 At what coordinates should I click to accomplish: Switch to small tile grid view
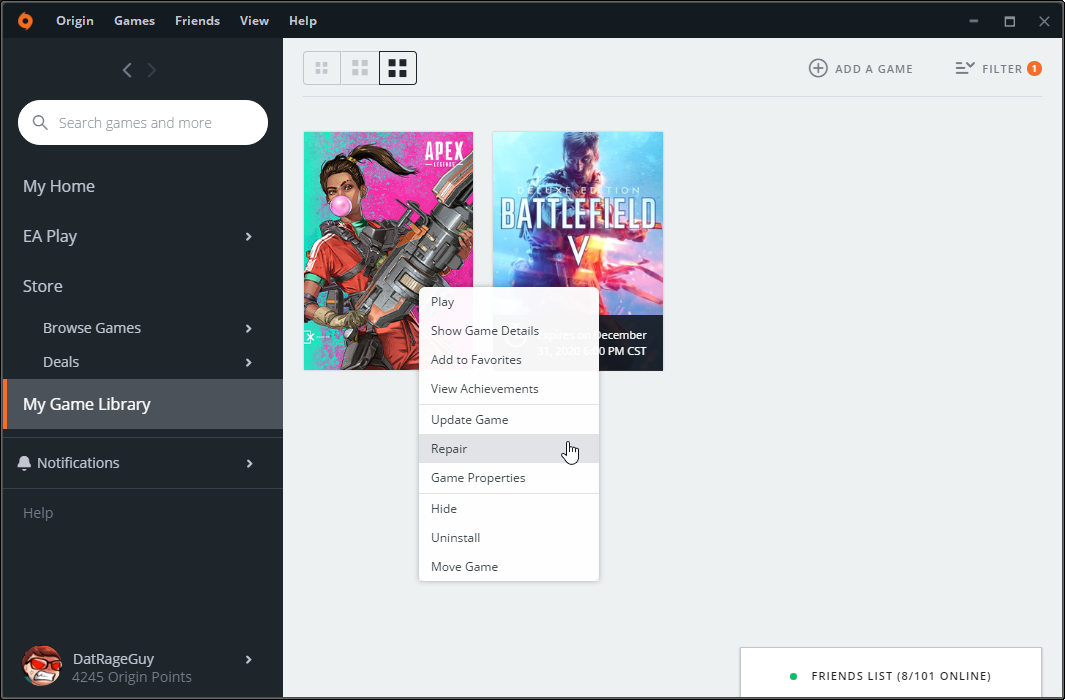pyautogui.click(x=322, y=68)
